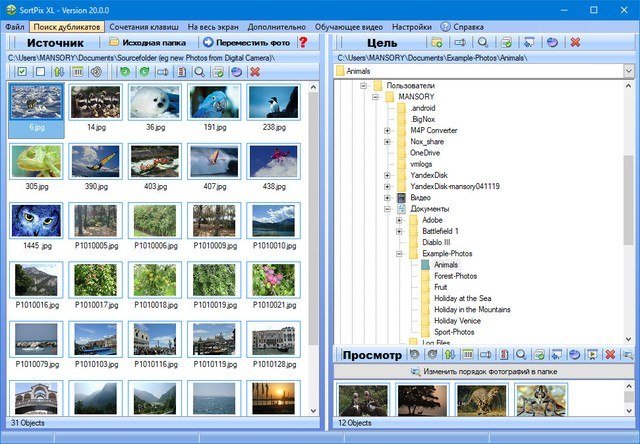
Task: Click the Исходная папка button
Action: point(149,43)
